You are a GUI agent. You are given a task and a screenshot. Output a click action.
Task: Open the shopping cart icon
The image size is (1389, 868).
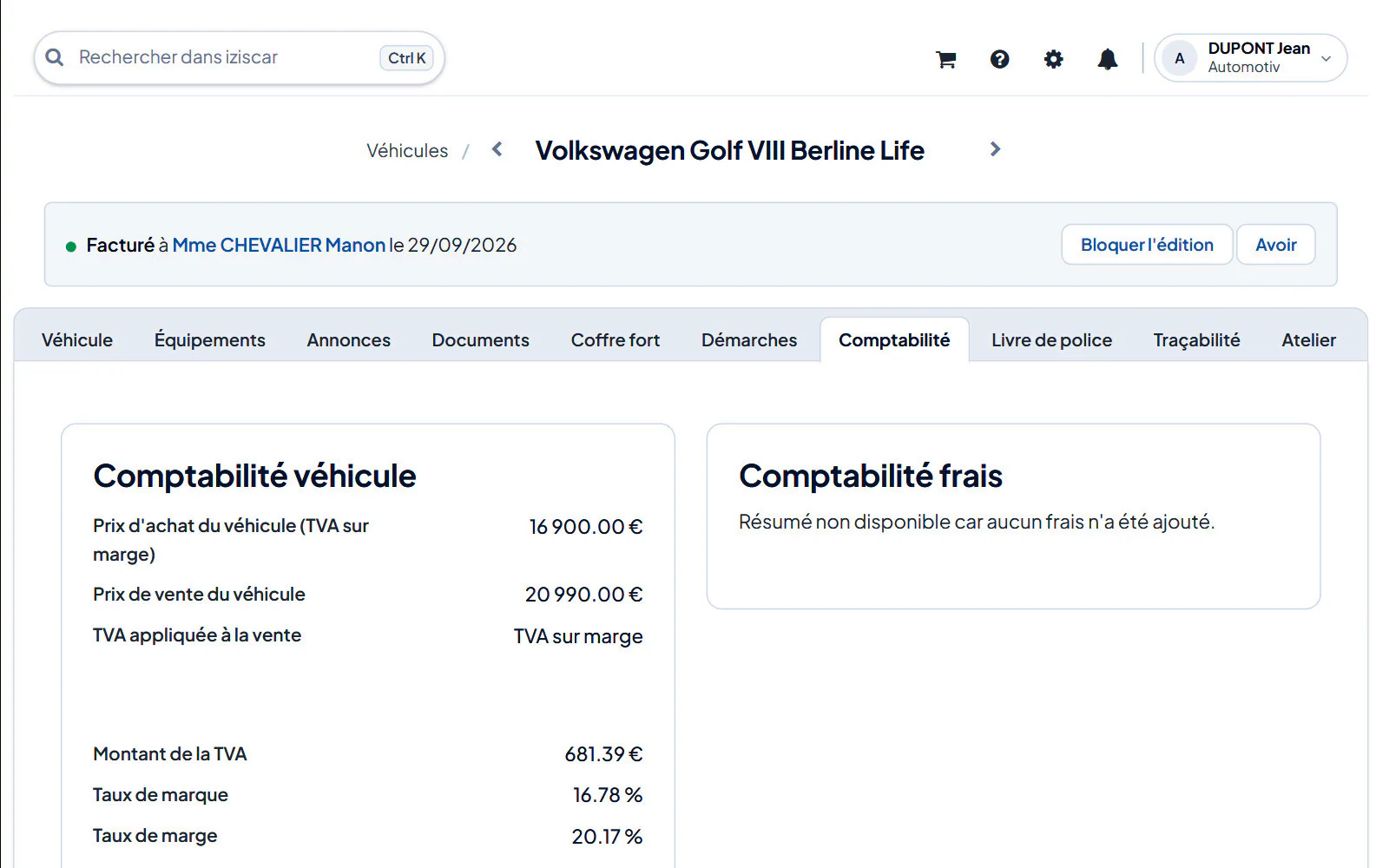coord(946,59)
